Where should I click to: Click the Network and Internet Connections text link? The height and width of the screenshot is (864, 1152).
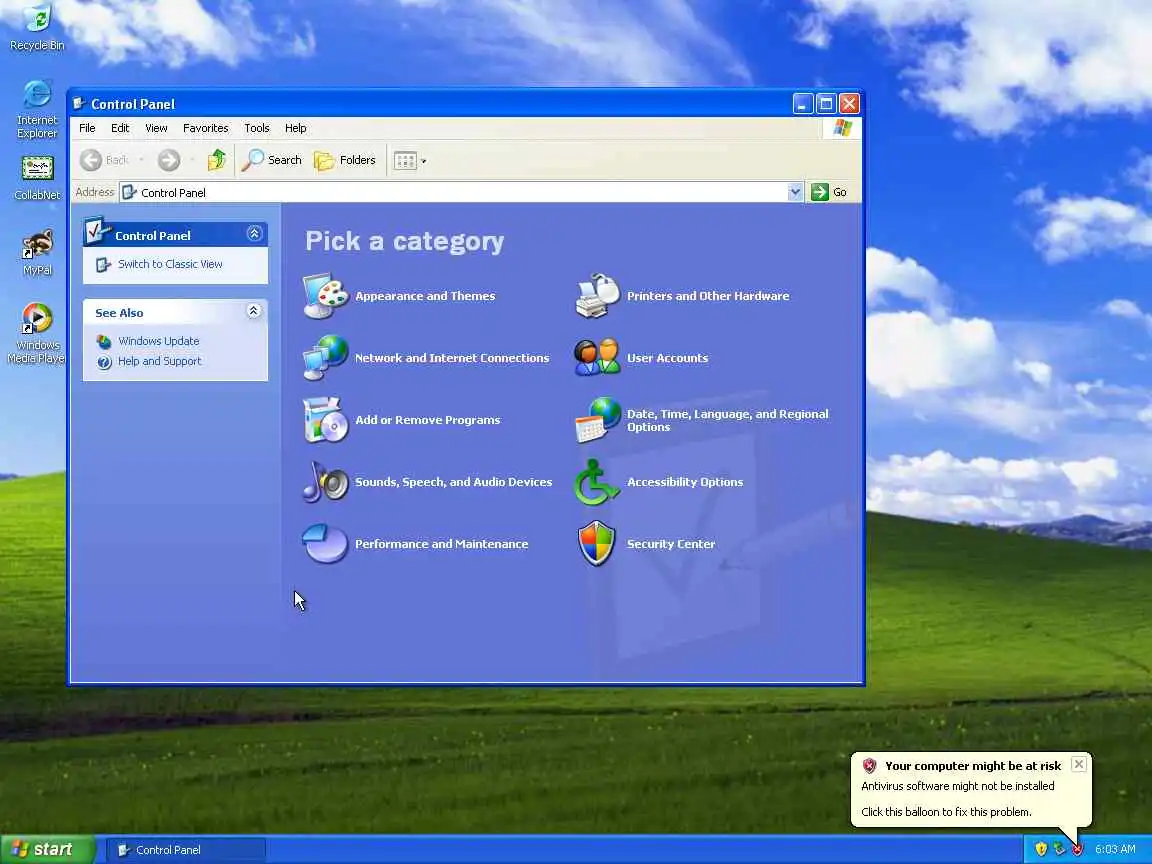452,358
